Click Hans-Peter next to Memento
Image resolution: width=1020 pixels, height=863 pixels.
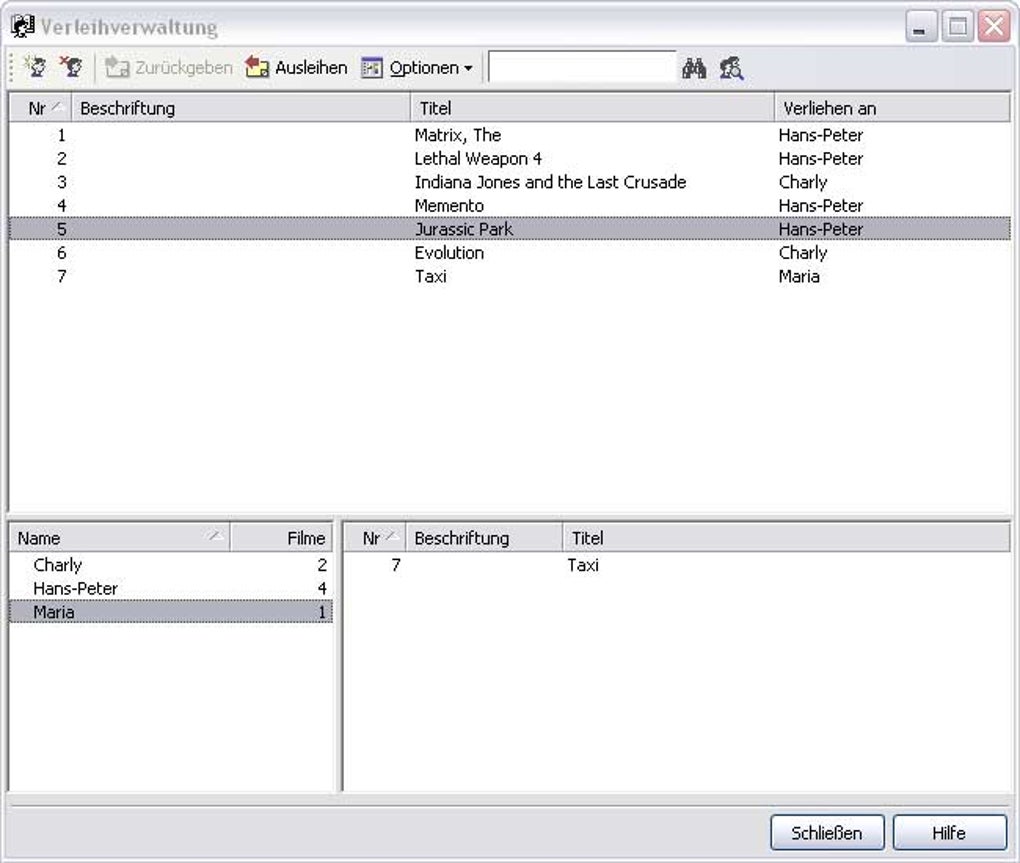[820, 206]
